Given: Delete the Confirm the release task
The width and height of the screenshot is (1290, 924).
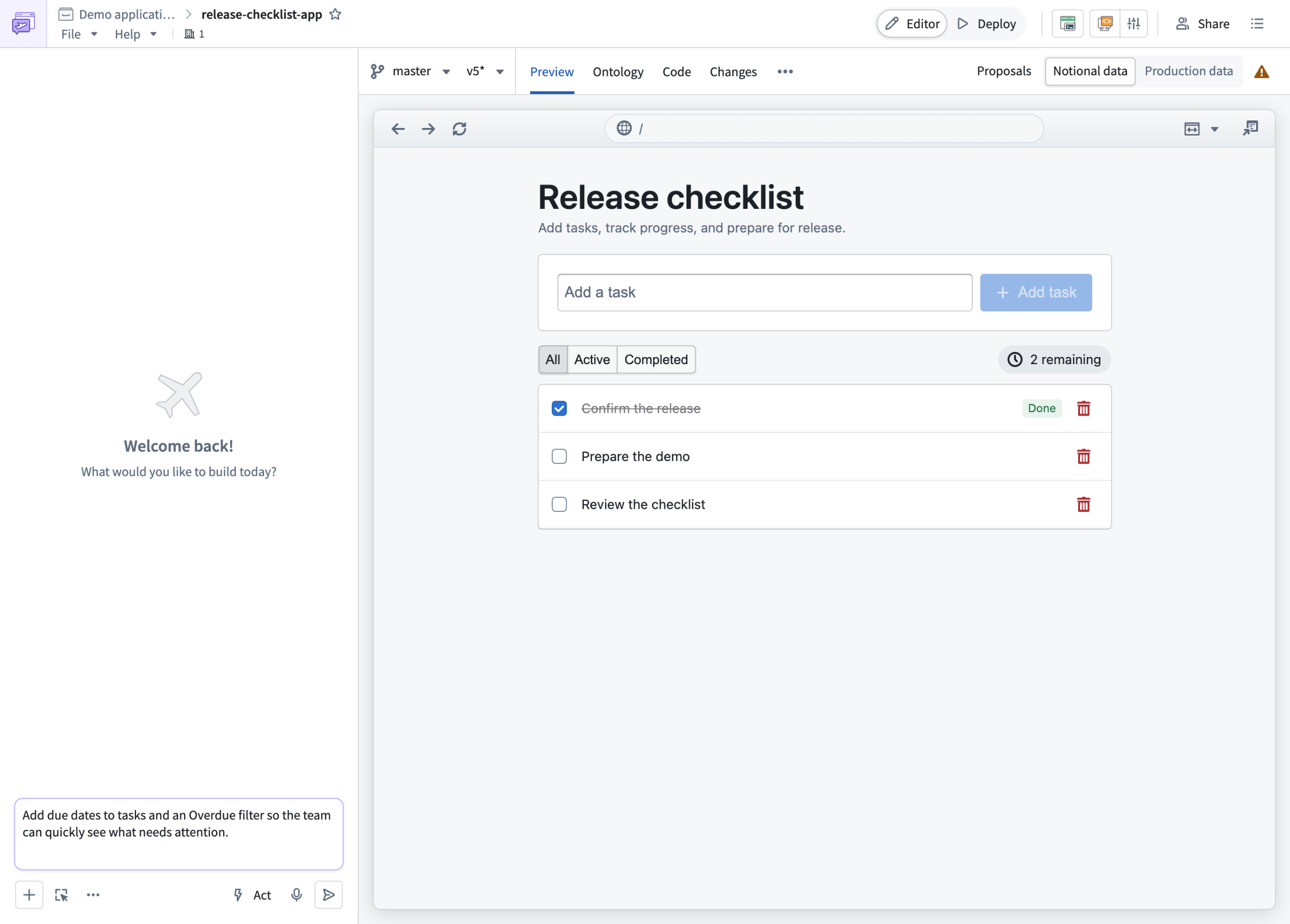Looking at the screenshot, I should point(1084,408).
